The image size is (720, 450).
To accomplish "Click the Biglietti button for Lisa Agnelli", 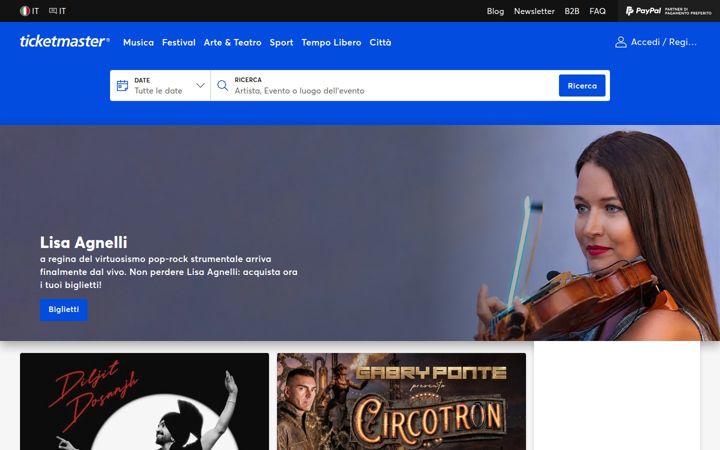I will point(64,309).
